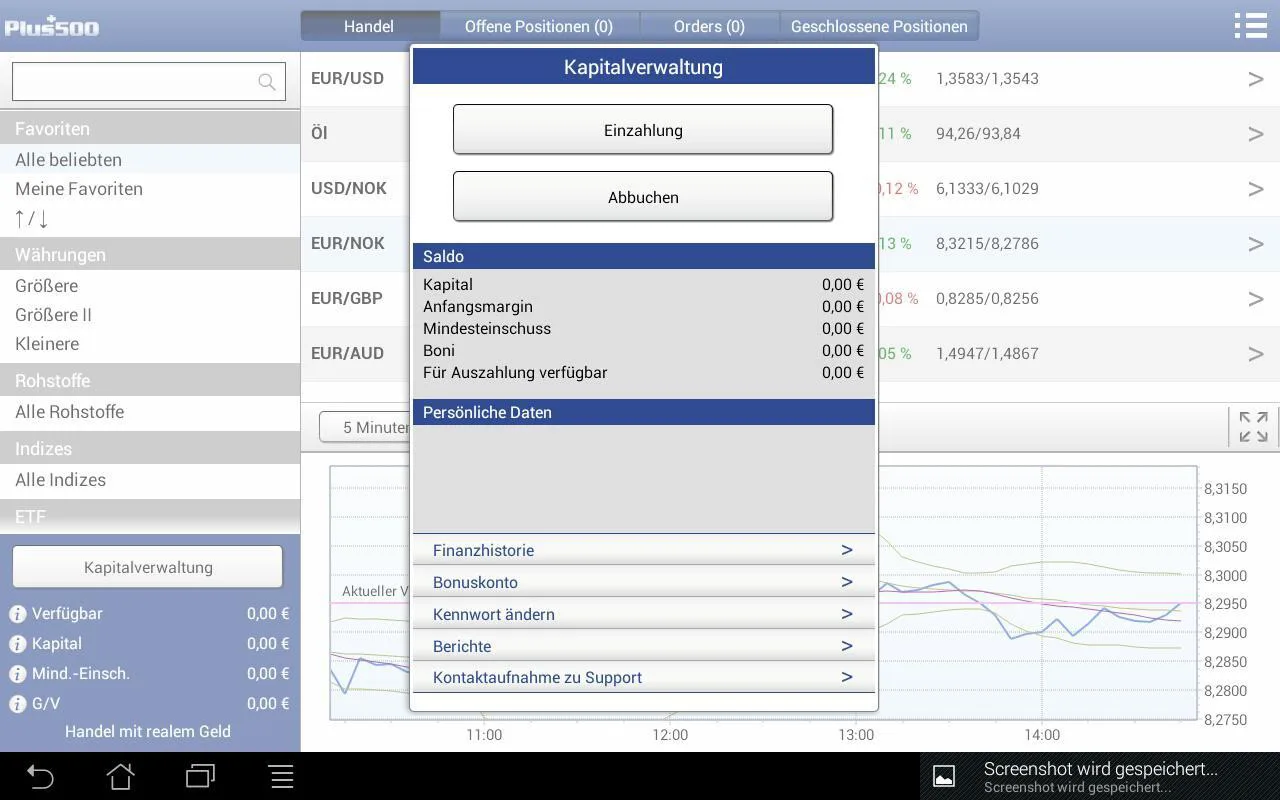Click the search magnifier icon
Screen dimensions: 1280x800
pyautogui.click(x=267, y=82)
